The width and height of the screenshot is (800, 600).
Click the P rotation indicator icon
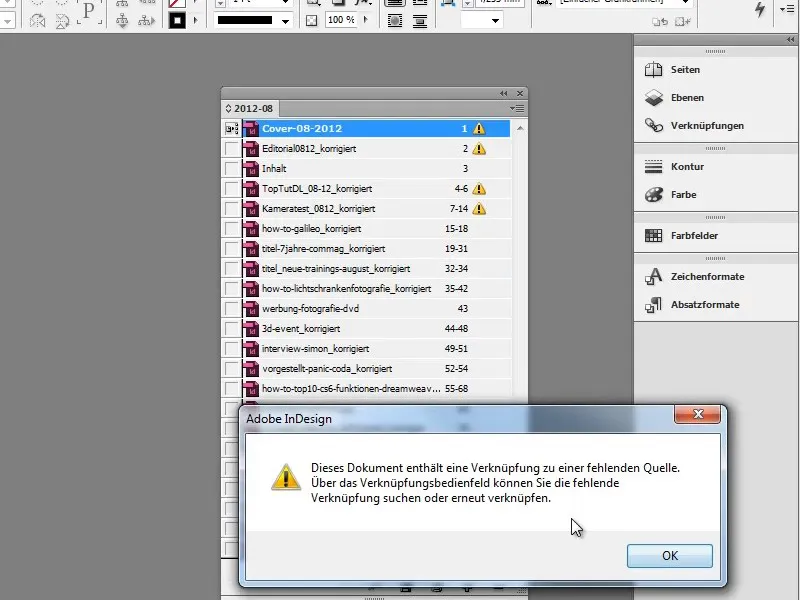pos(89,12)
